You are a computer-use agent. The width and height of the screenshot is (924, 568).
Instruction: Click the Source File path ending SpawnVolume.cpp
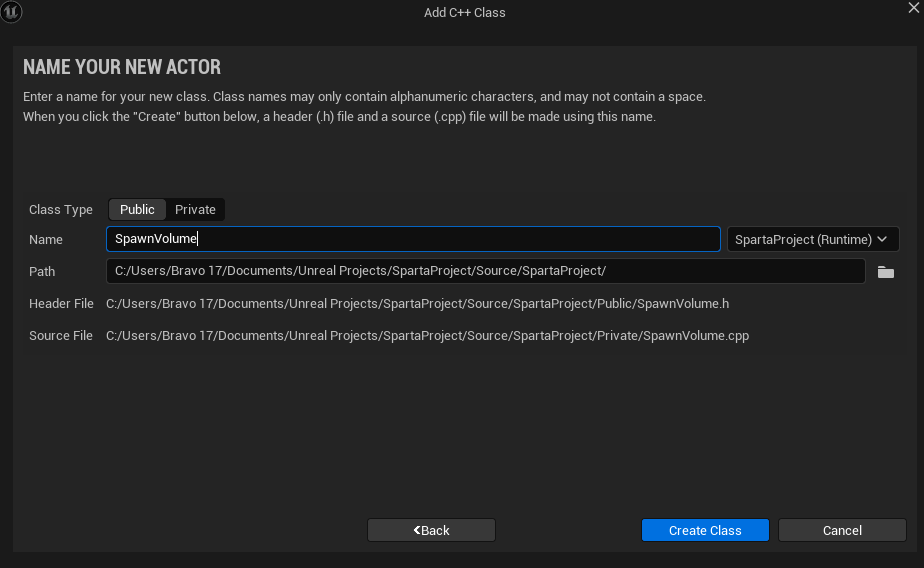[427, 335]
